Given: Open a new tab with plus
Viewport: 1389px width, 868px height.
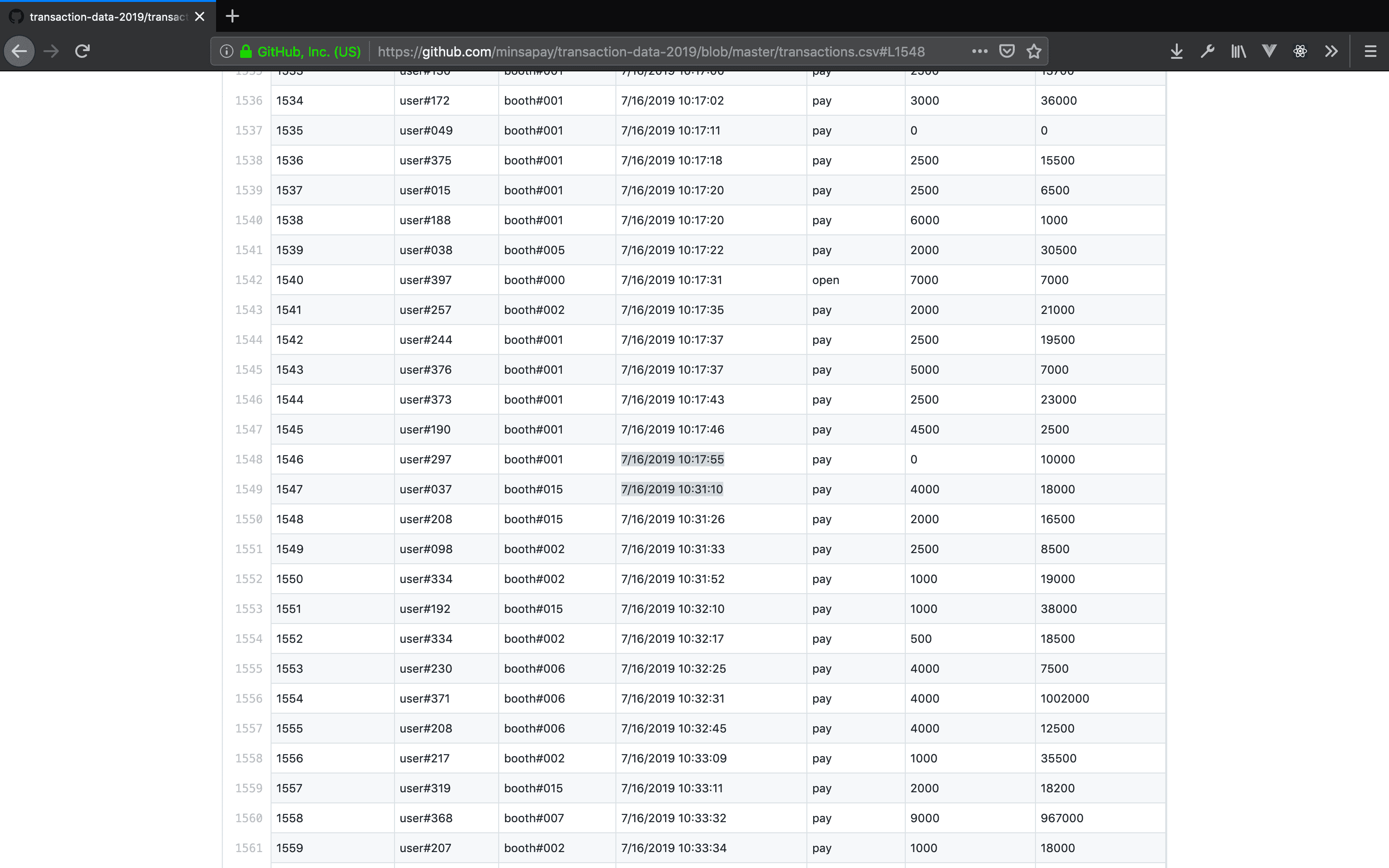Looking at the screenshot, I should coord(232,16).
